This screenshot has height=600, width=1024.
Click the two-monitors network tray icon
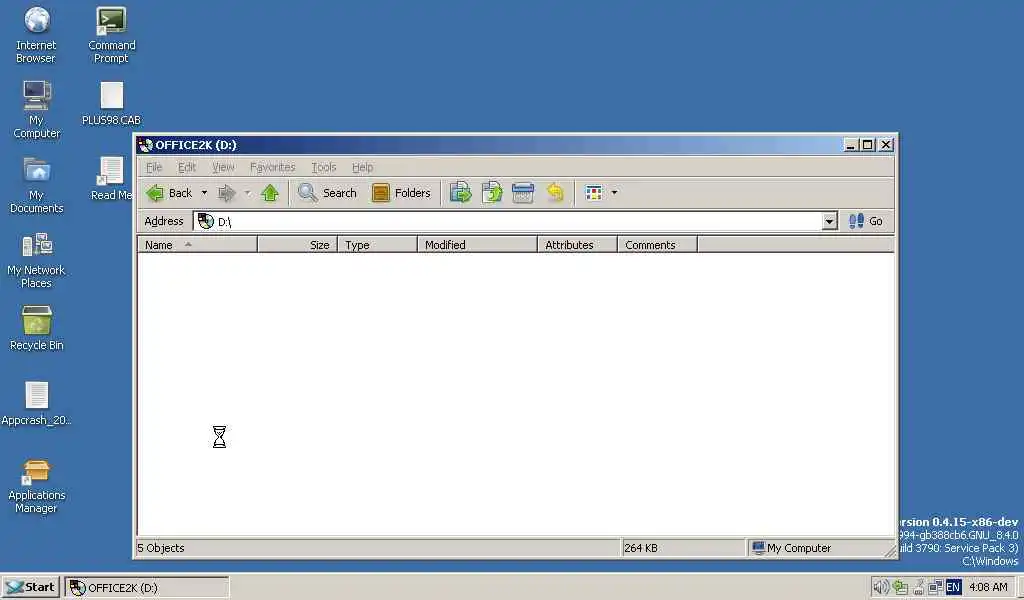tap(935, 587)
